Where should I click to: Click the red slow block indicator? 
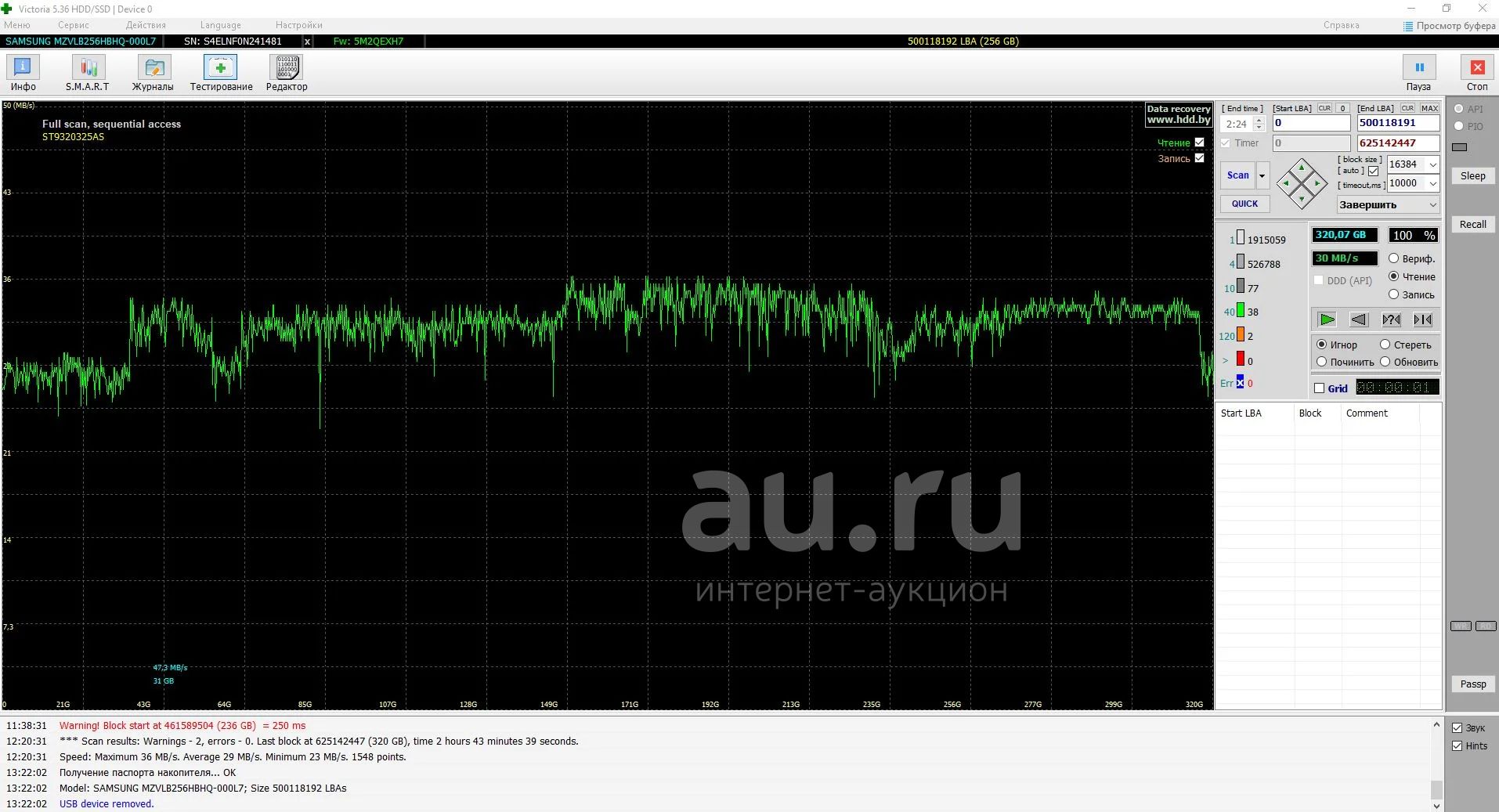click(x=1241, y=359)
